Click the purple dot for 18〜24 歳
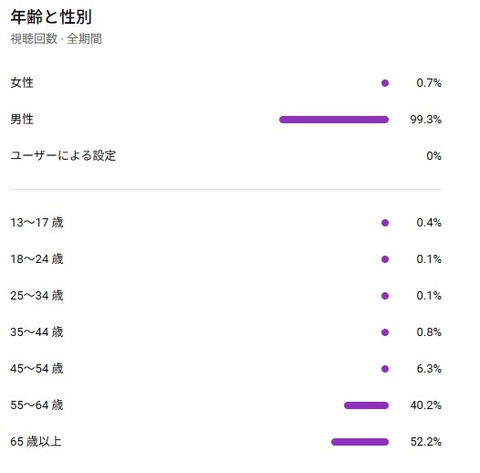480x473 pixels. click(x=385, y=259)
